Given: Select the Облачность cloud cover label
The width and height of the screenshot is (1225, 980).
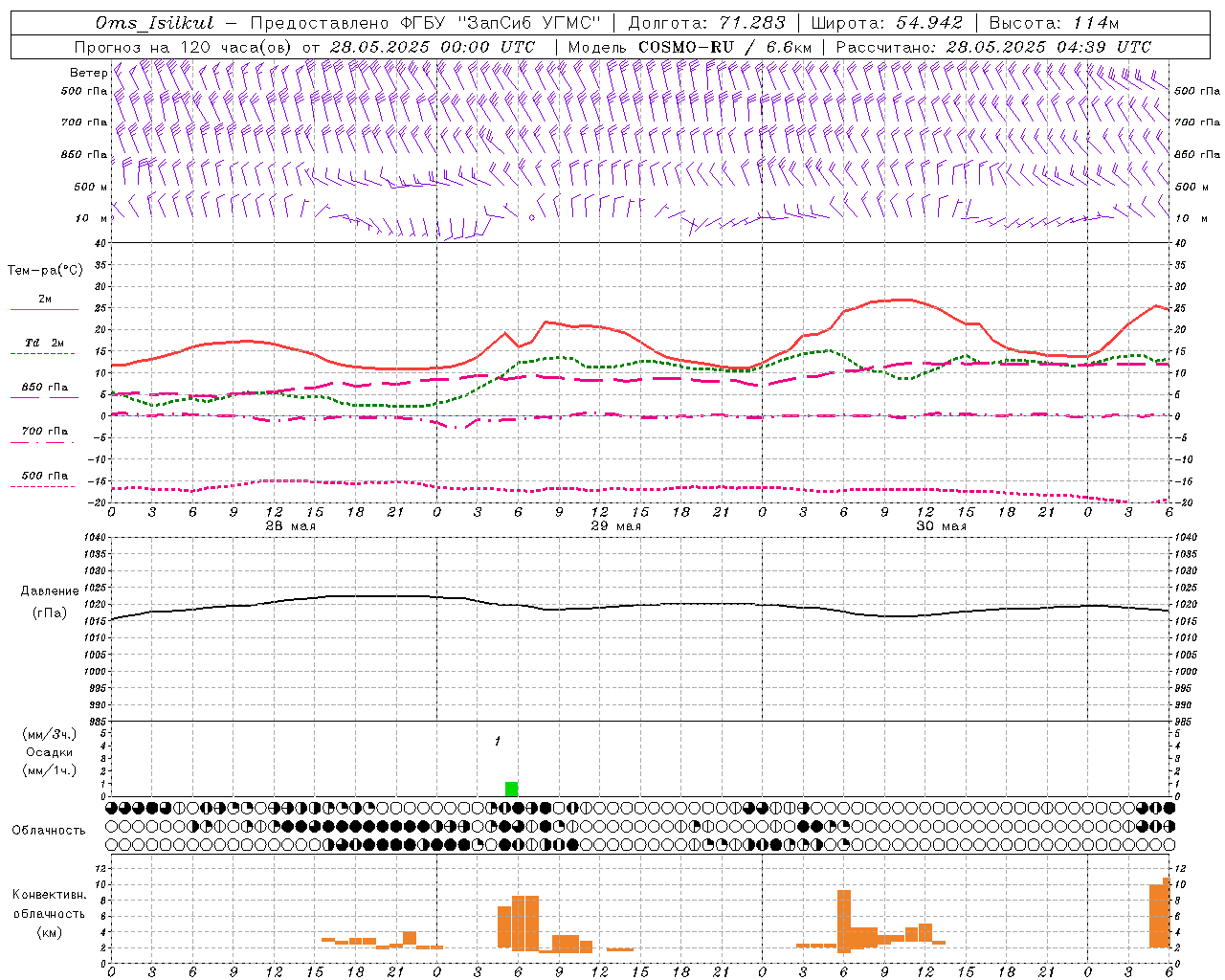Looking at the screenshot, I should click(x=49, y=830).
